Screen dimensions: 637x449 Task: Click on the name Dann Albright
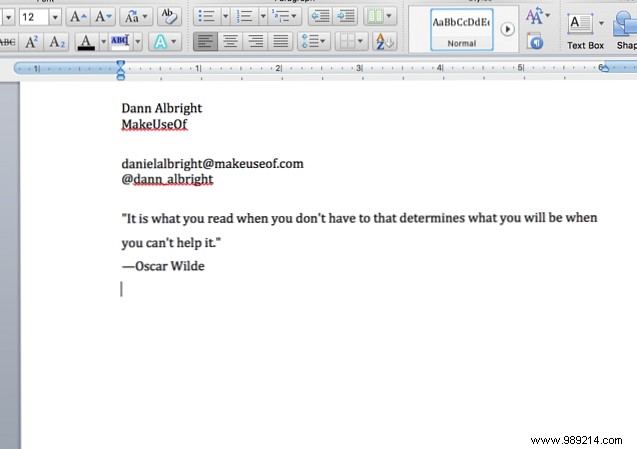[162, 108]
